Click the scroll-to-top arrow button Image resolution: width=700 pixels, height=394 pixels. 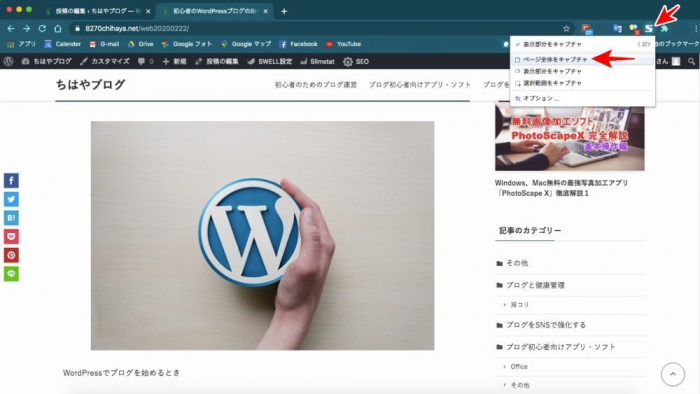click(673, 374)
